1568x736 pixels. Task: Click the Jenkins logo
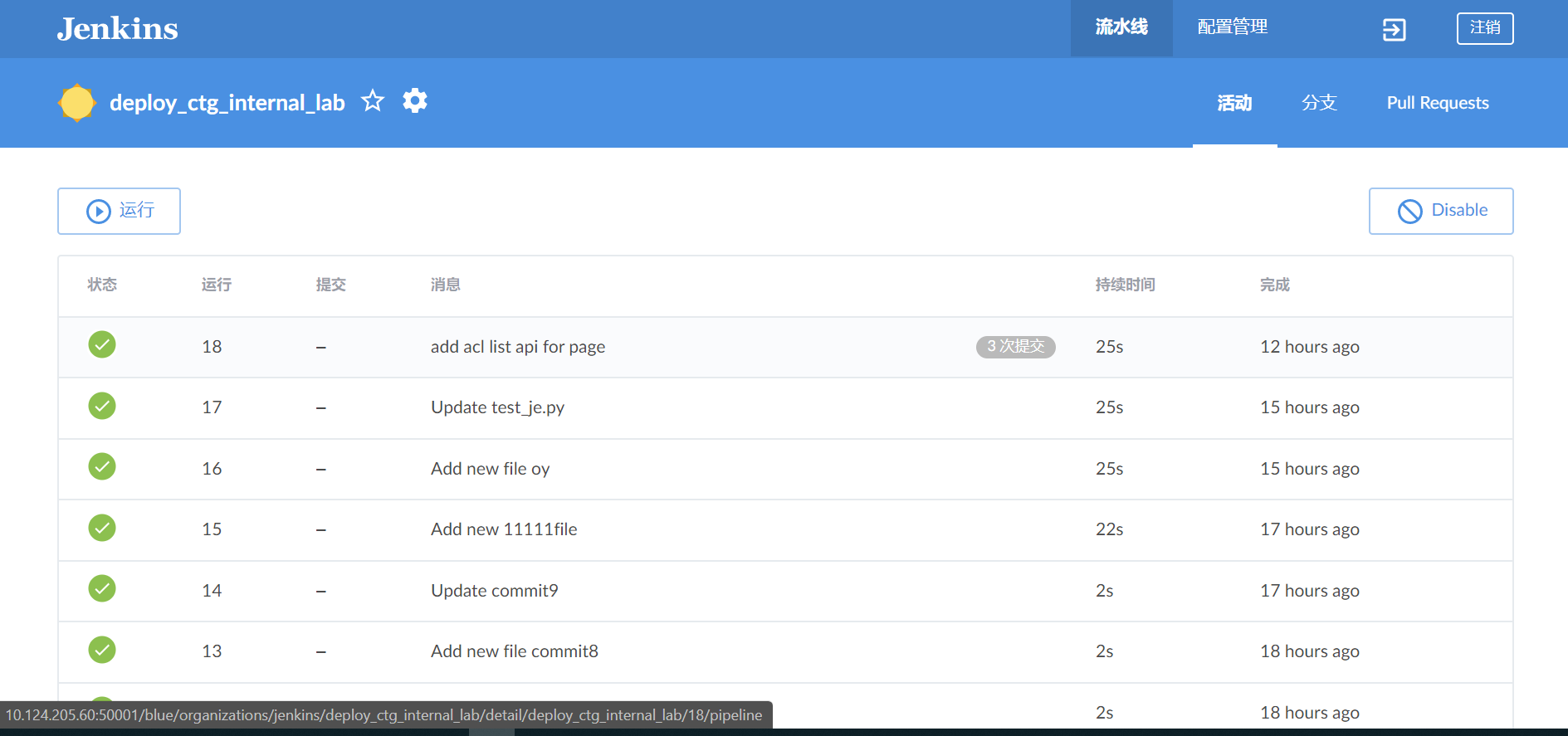117,29
